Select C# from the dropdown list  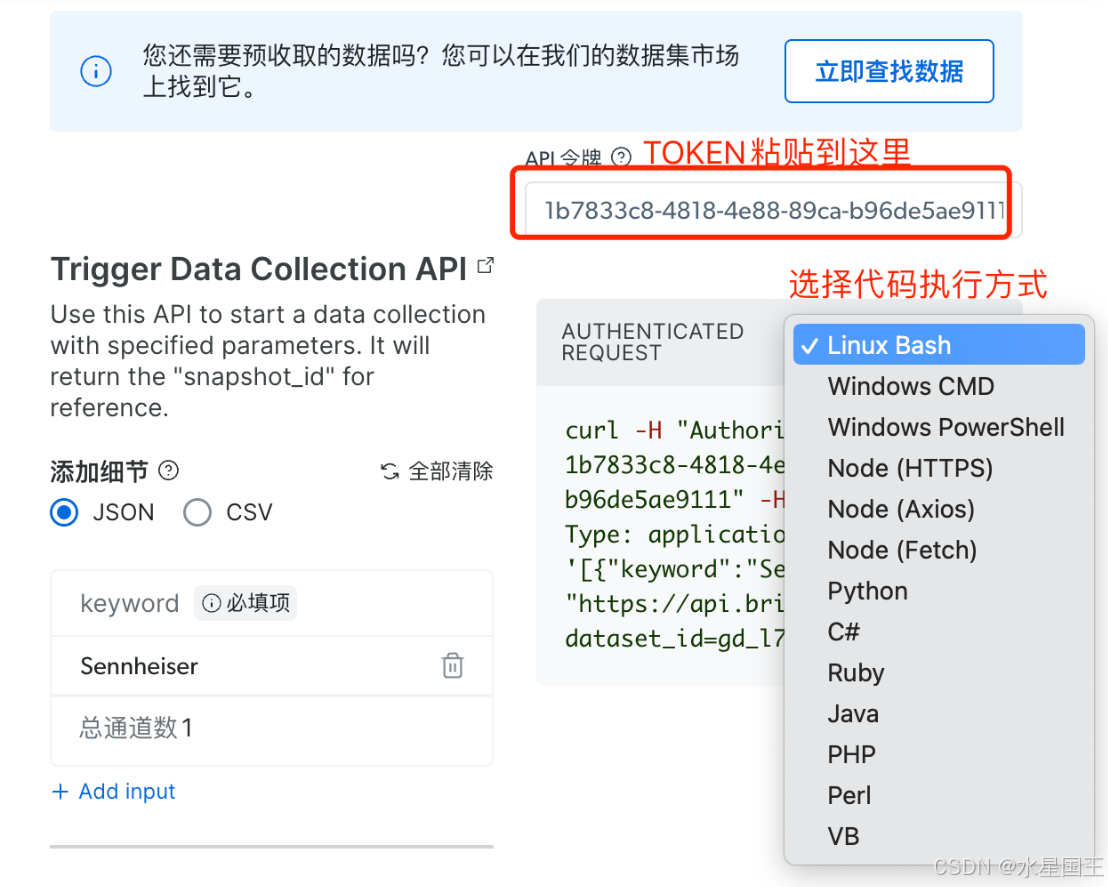coord(938,632)
